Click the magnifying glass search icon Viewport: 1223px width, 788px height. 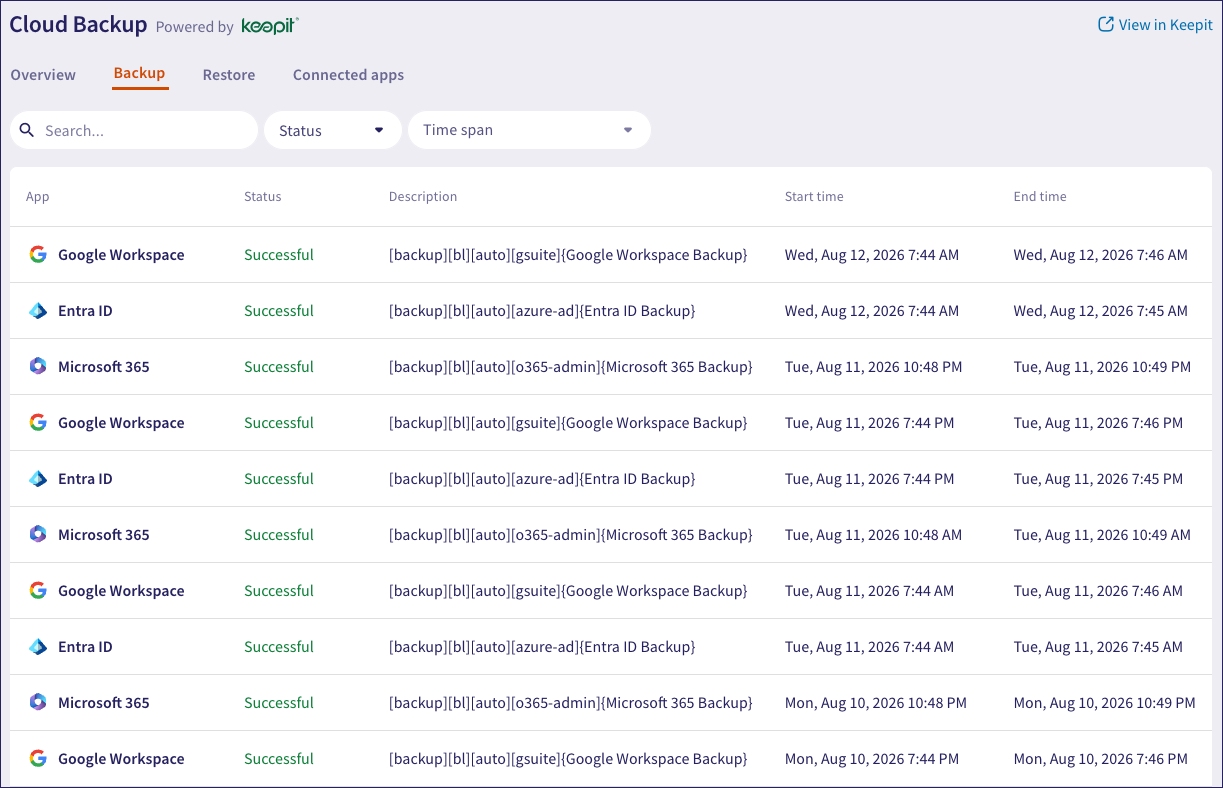pyautogui.click(x=27, y=130)
